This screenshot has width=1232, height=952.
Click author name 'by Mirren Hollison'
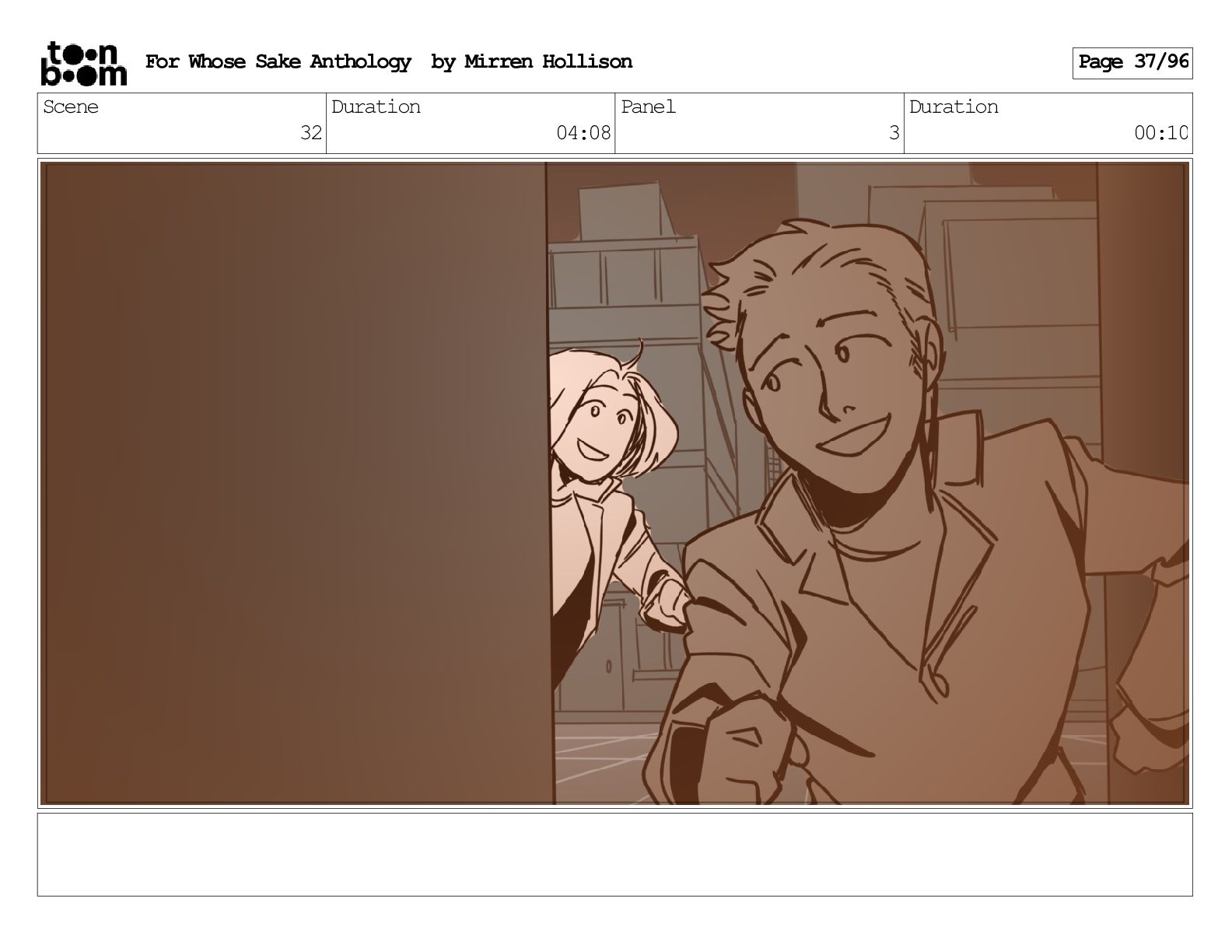coord(531,61)
